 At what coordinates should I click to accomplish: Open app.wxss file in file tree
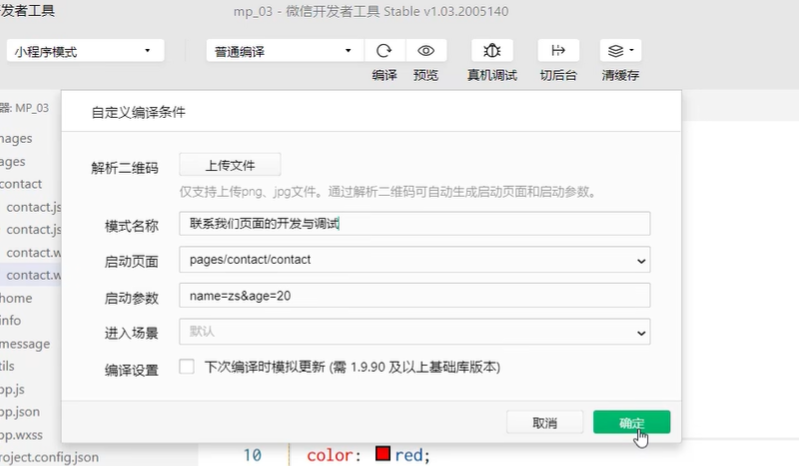[21, 435]
